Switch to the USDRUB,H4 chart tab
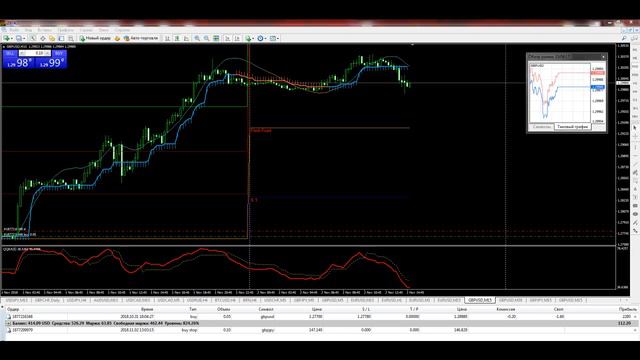Screen dimensions: 640x360 (x=198, y=300)
